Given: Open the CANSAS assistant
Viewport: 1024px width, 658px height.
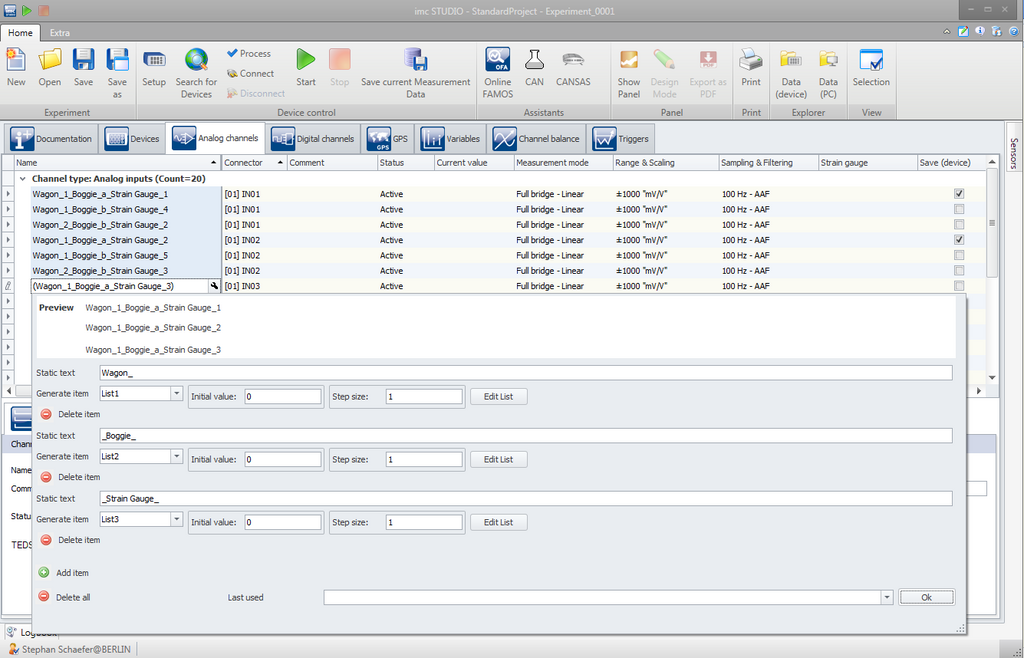Looking at the screenshot, I should pos(573,61).
